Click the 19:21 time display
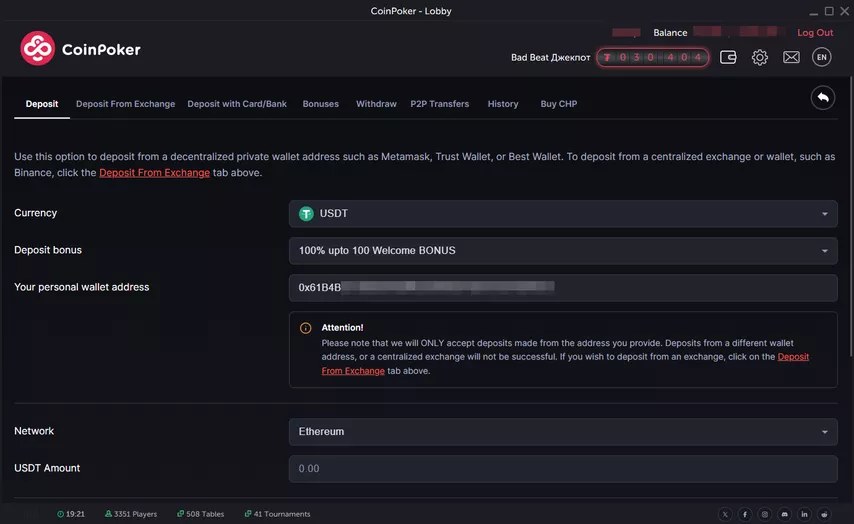This screenshot has width=854, height=524. pyautogui.click(x=75, y=514)
